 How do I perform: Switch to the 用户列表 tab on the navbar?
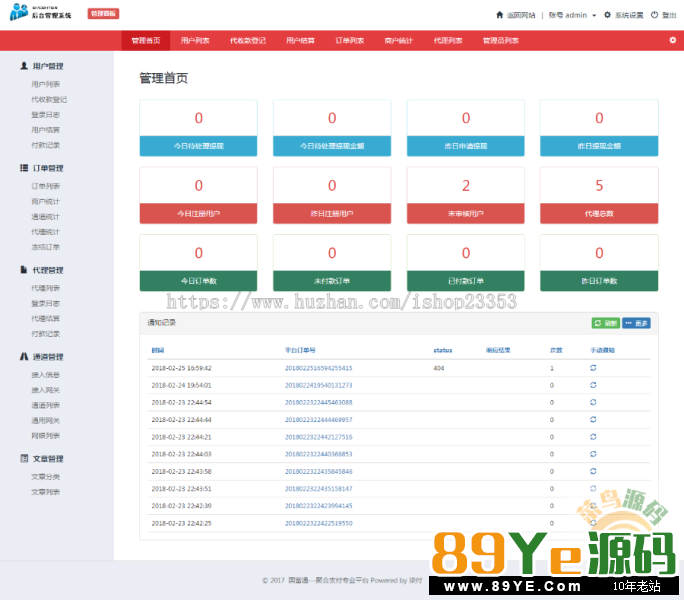(x=196, y=41)
